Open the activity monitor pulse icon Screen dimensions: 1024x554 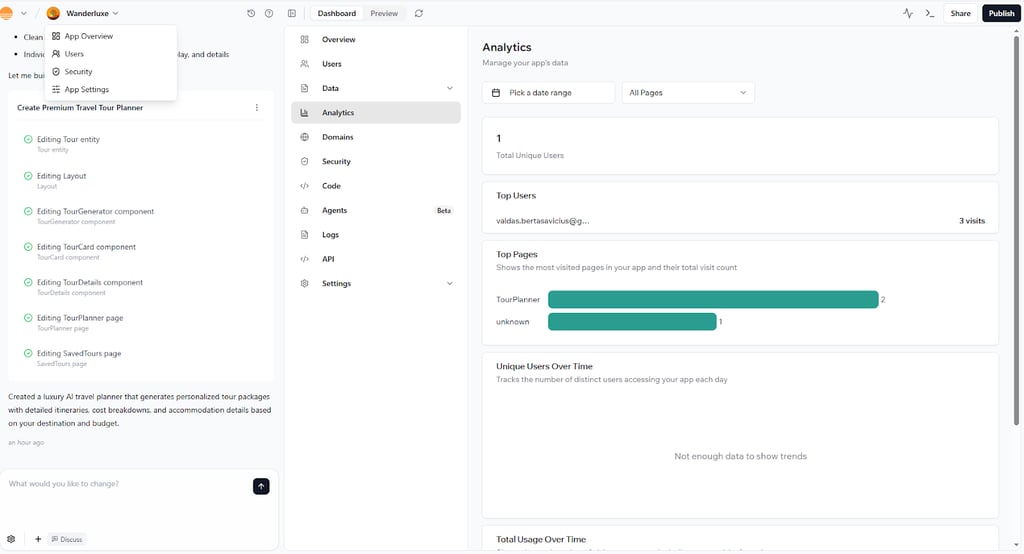pyautogui.click(x=908, y=13)
